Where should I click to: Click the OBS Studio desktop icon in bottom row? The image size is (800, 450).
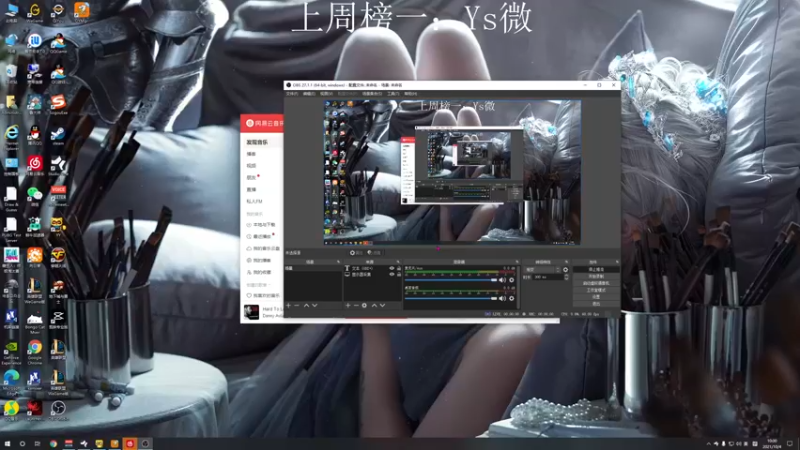(58, 410)
